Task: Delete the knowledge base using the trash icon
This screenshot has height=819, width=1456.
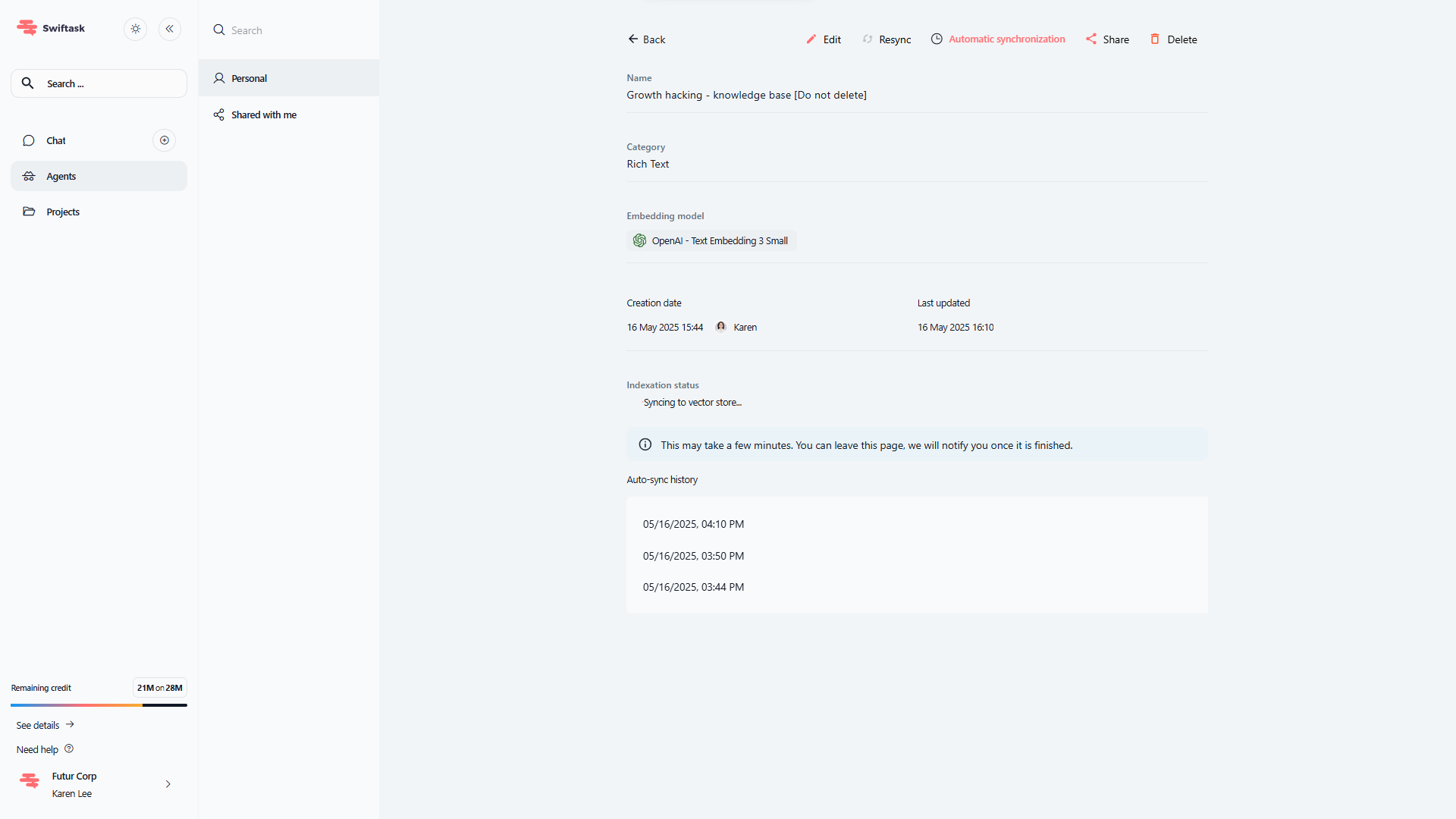Action: (1155, 39)
